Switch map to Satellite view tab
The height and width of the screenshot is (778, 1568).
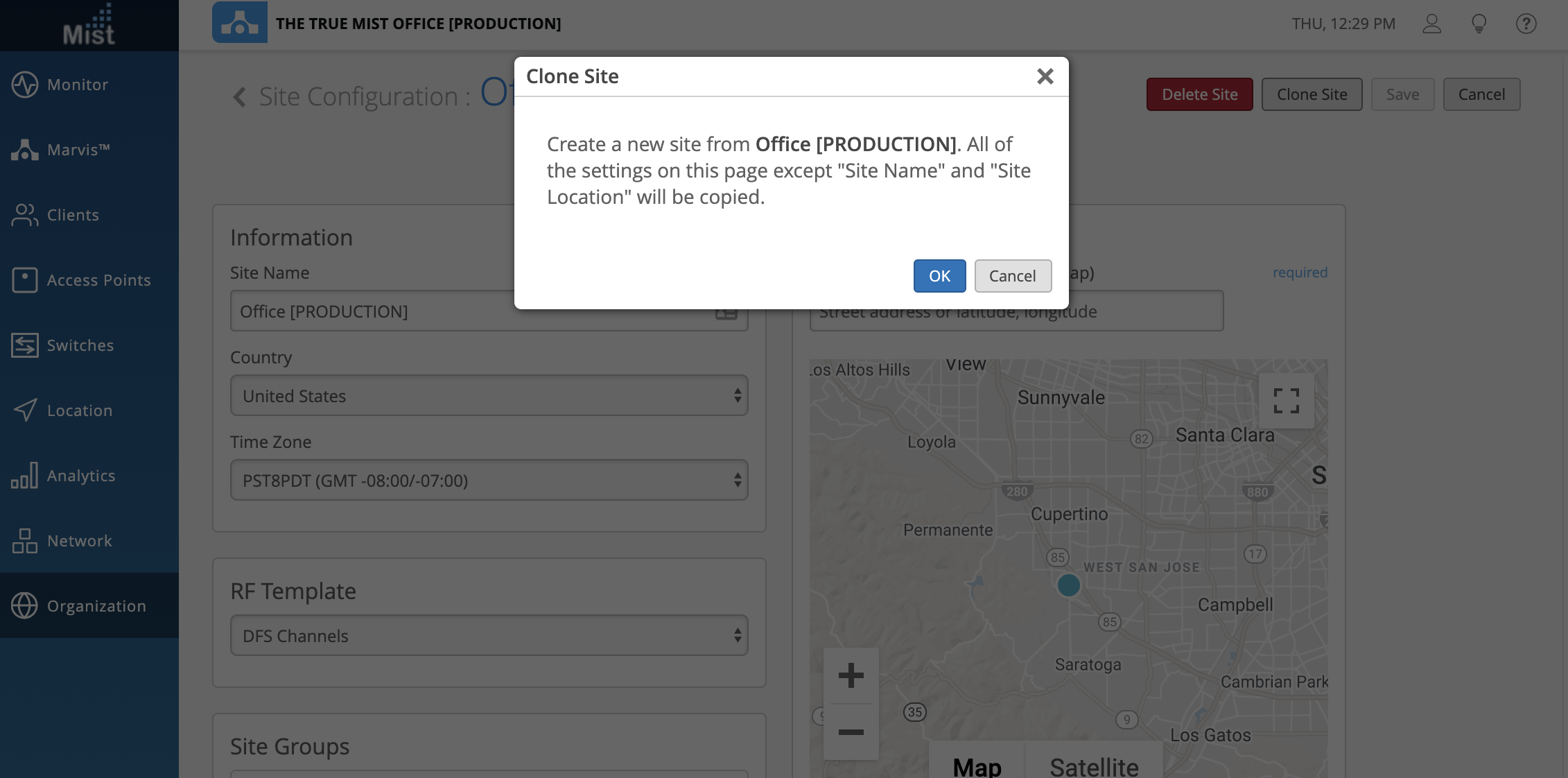pyautogui.click(x=1093, y=766)
